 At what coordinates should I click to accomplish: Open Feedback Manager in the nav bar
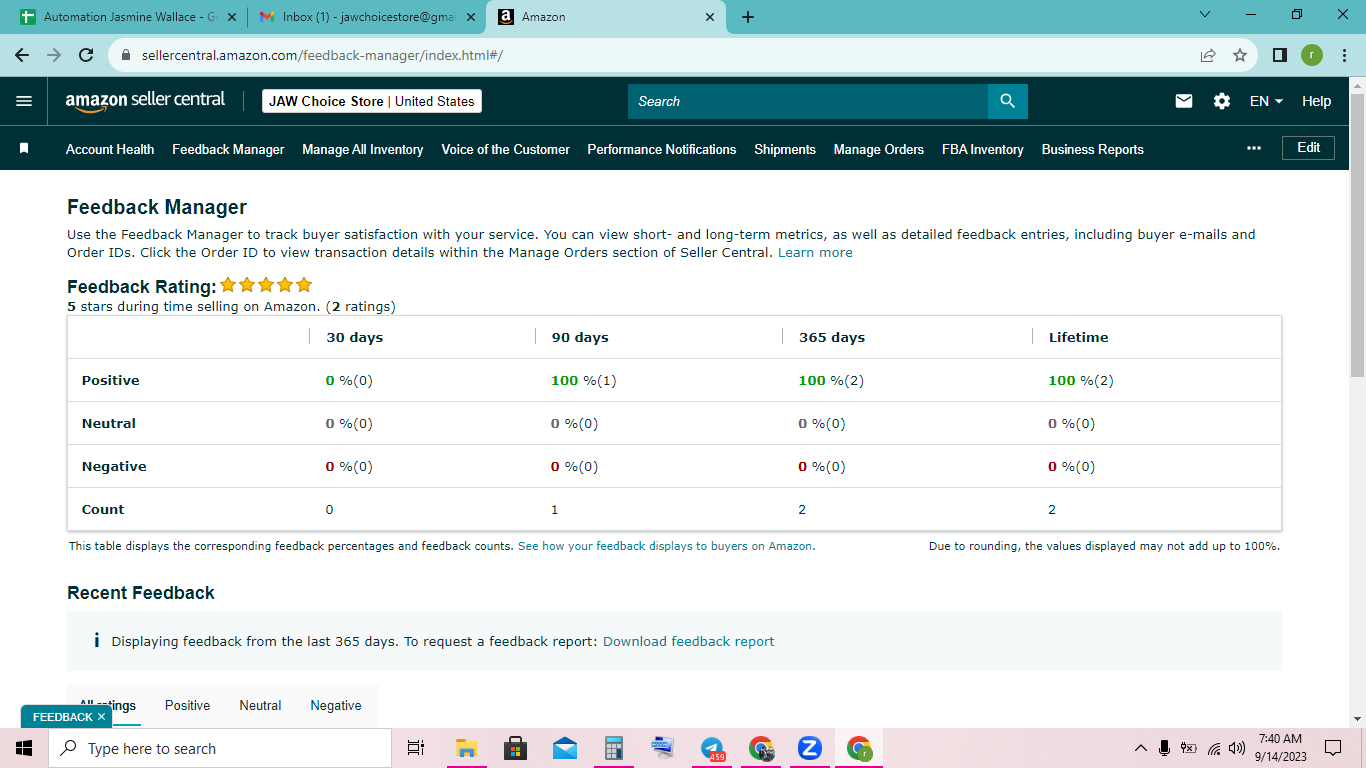coord(228,149)
